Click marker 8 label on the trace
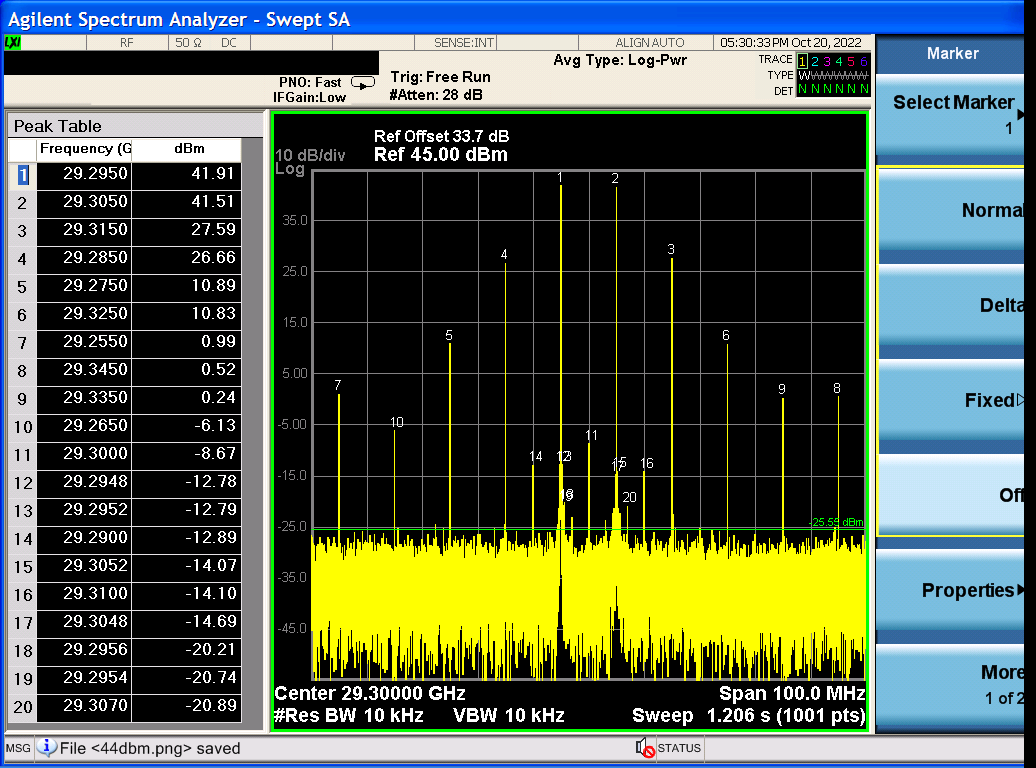The image size is (1036, 768). click(836, 389)
